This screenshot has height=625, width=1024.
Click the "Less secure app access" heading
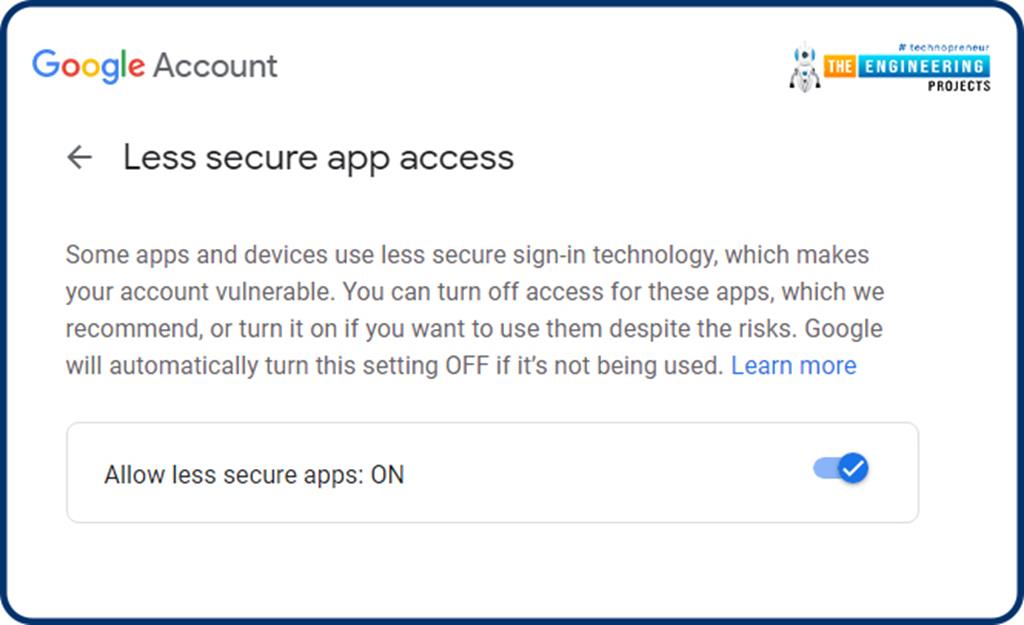[x=318, y=157]
